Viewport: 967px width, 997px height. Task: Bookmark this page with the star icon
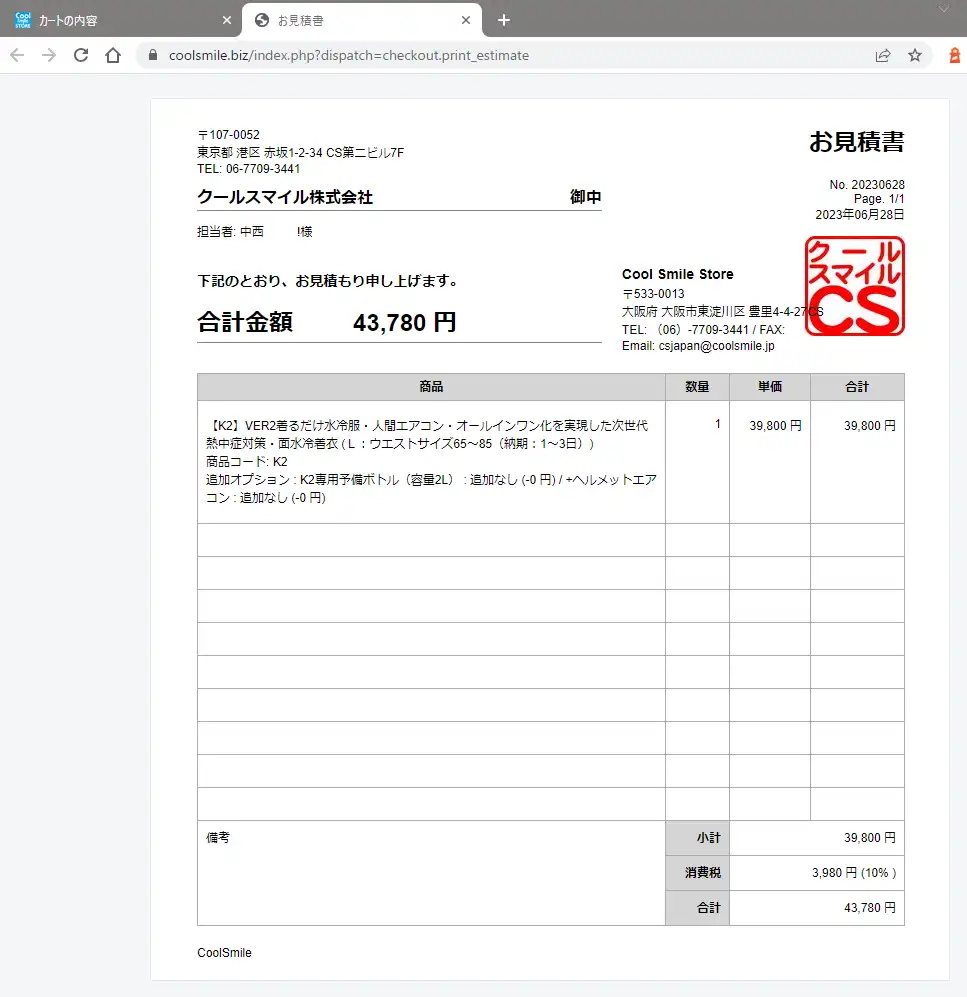pyautogui.click(x=915, y=55)
